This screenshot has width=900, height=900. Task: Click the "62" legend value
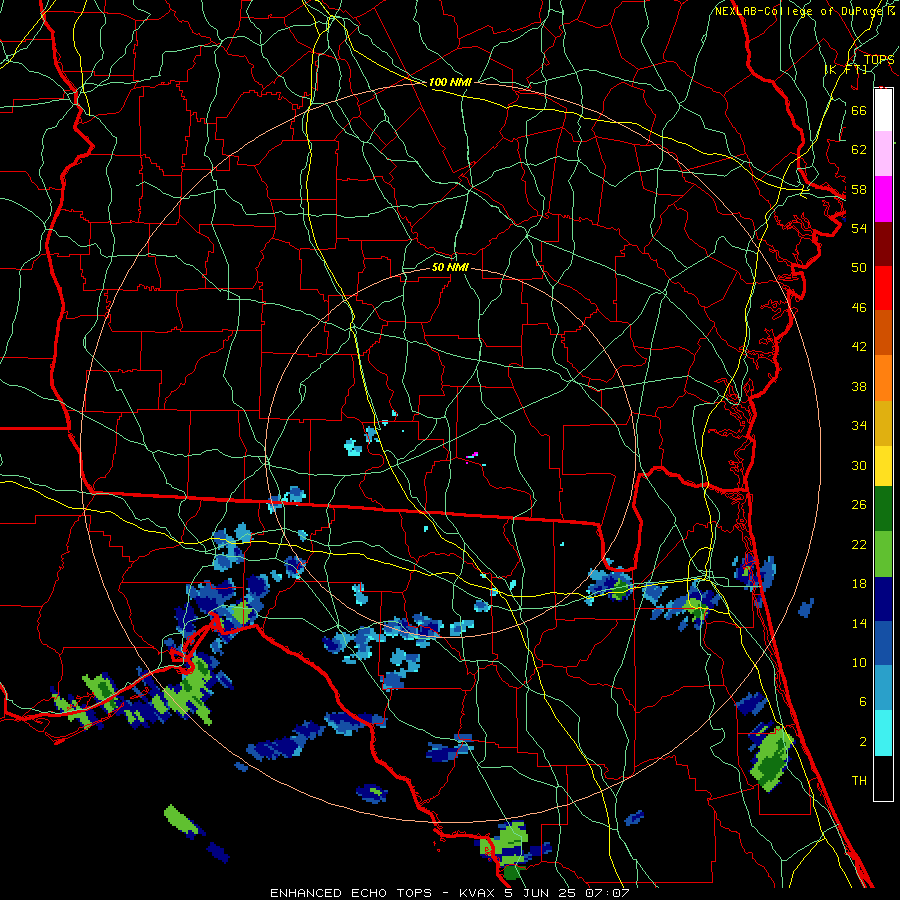pos(859,150)
